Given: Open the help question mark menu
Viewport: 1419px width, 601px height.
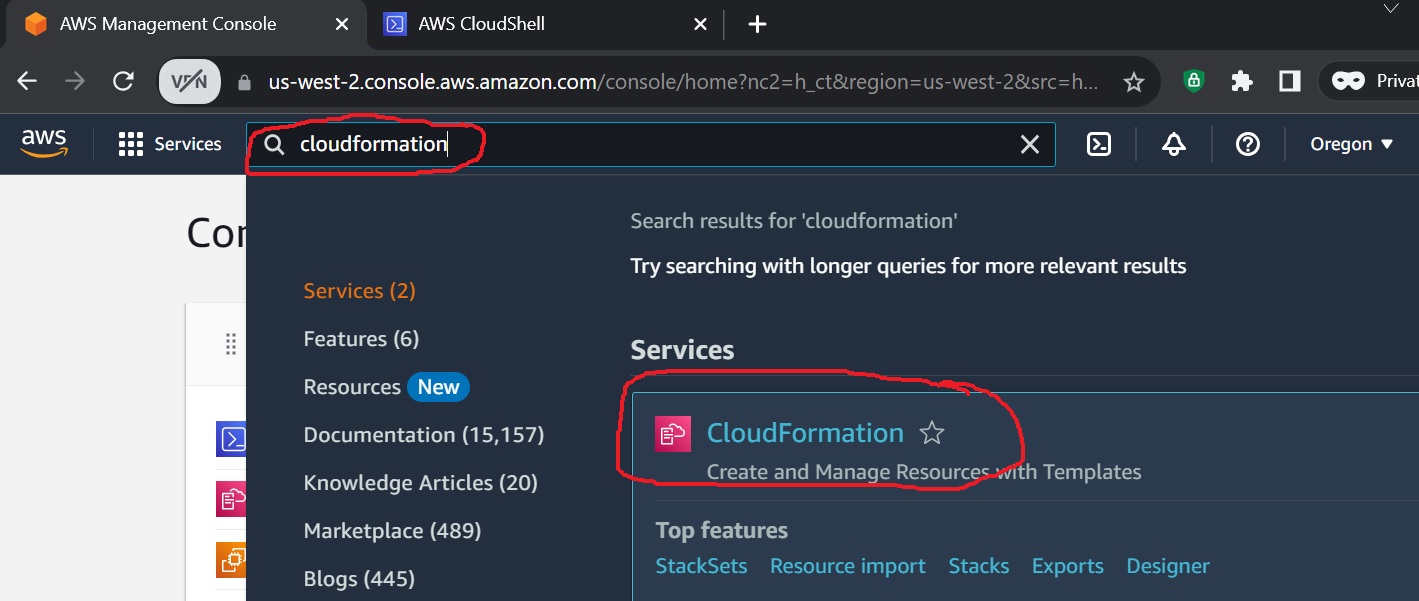Looking at the screenshot, I should [1247, 144].
